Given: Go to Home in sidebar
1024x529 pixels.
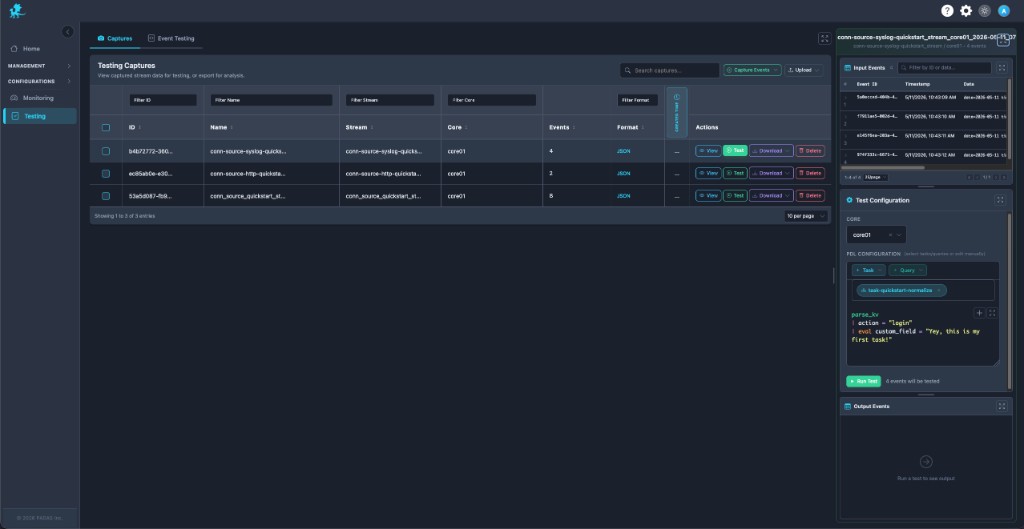Looking at the screenshot, I should click(40, 48).
